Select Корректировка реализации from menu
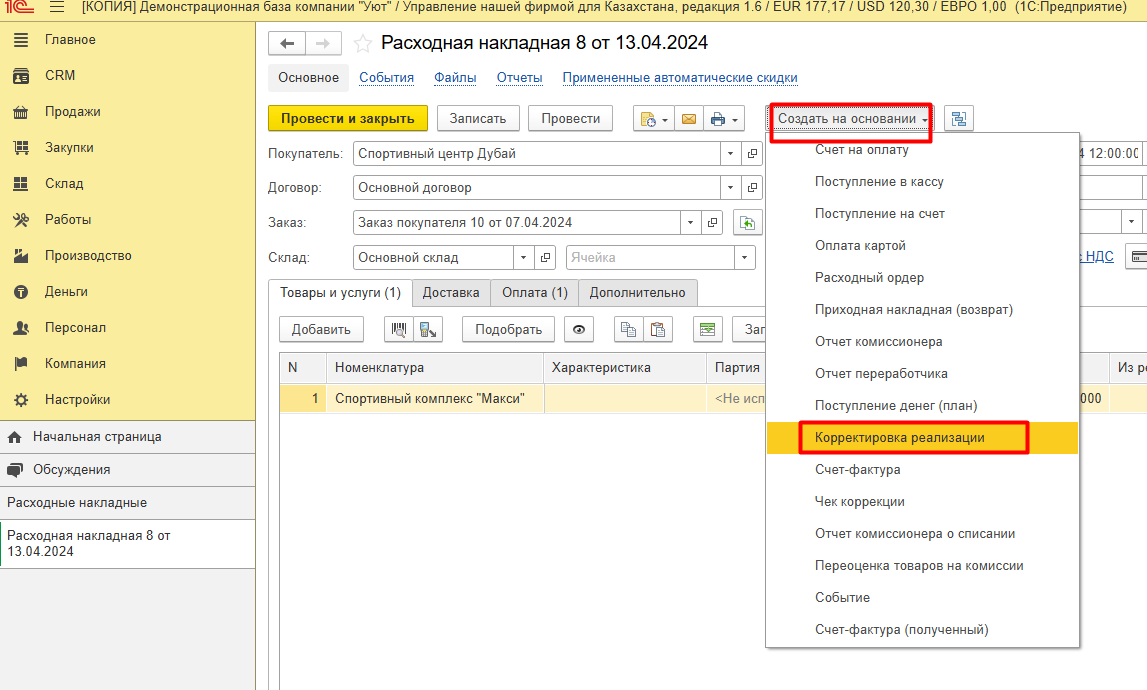Image resolution: width=1147 pixels, height=690 pixels. [899, 438]
